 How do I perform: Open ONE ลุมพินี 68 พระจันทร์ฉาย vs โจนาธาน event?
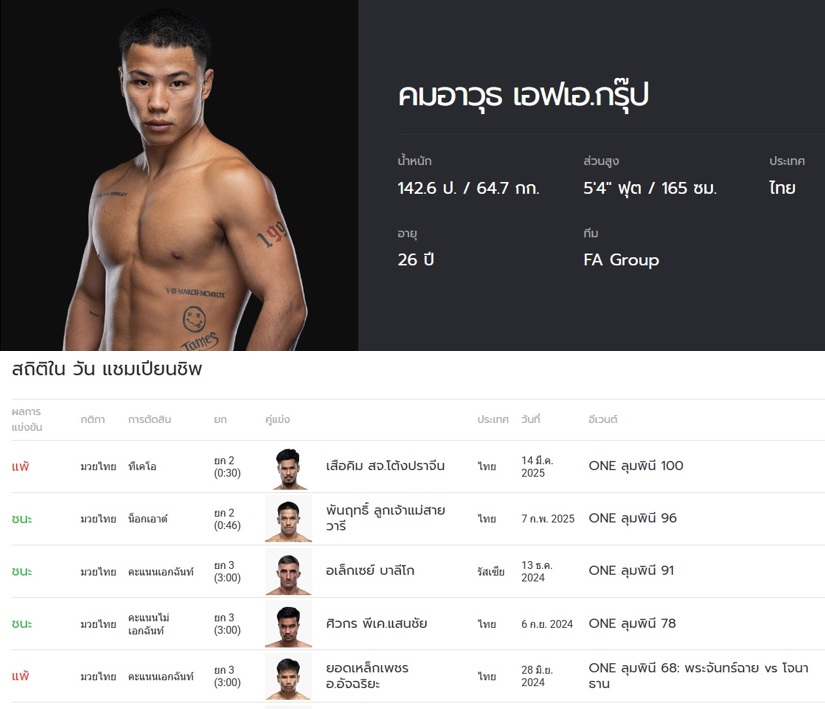[x=698, y=676]
